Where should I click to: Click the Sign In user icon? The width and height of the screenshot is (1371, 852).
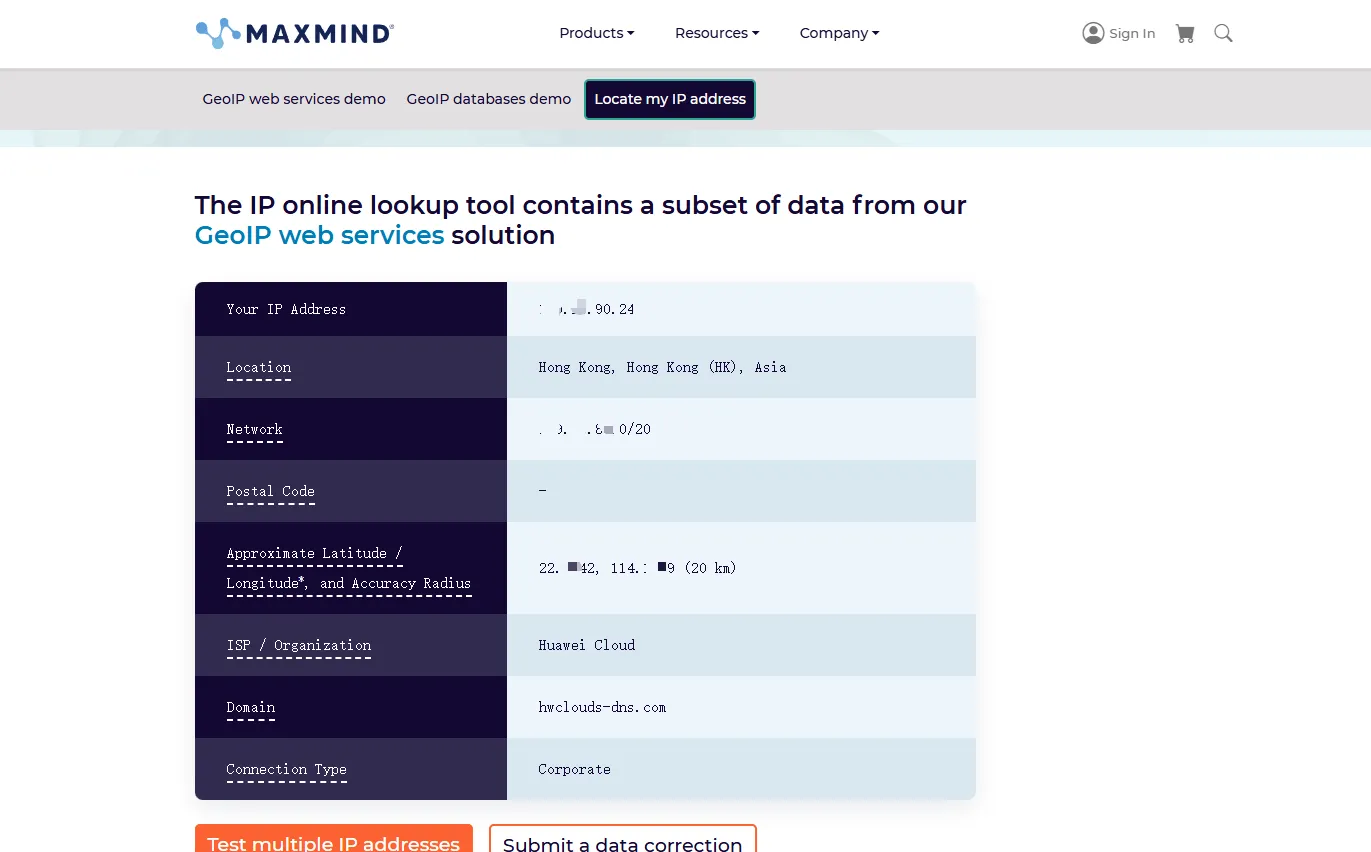tap(1093, 33)
